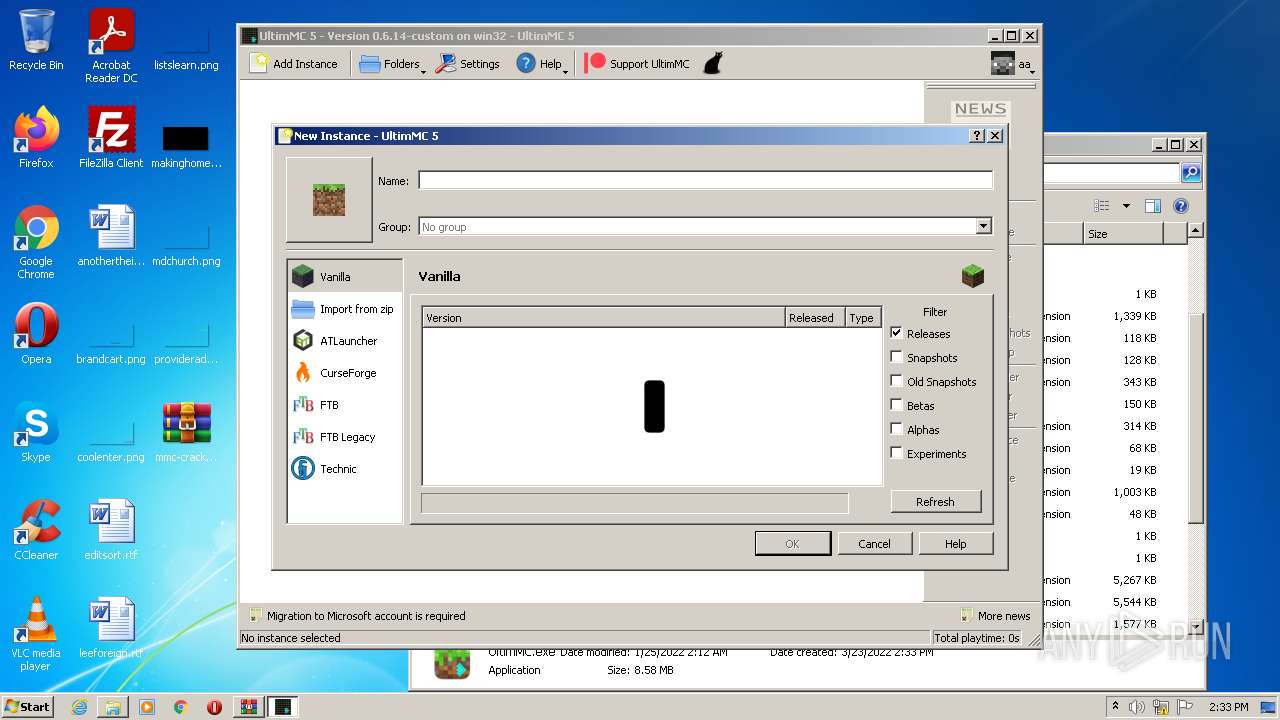Select FTB source

345,405
